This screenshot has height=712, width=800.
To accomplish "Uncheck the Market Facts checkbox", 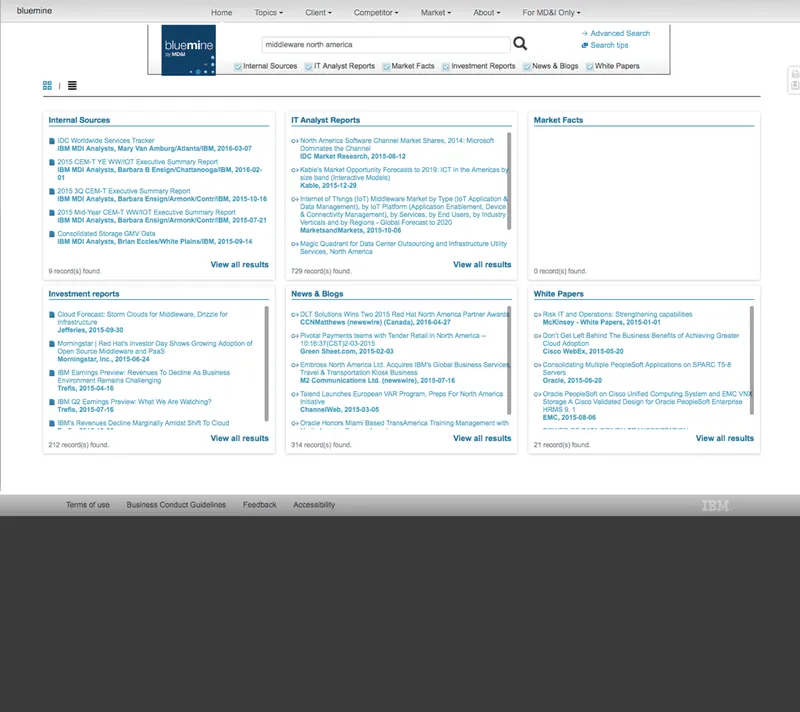I will point(386,66).
